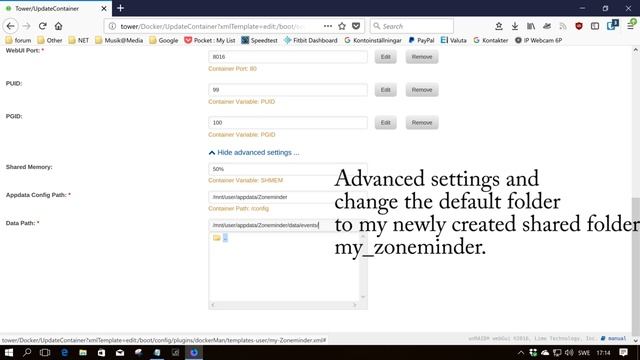The image size is (640, 360).
Task: Open the Kontakter bookmark
Action: click(491, 40)
